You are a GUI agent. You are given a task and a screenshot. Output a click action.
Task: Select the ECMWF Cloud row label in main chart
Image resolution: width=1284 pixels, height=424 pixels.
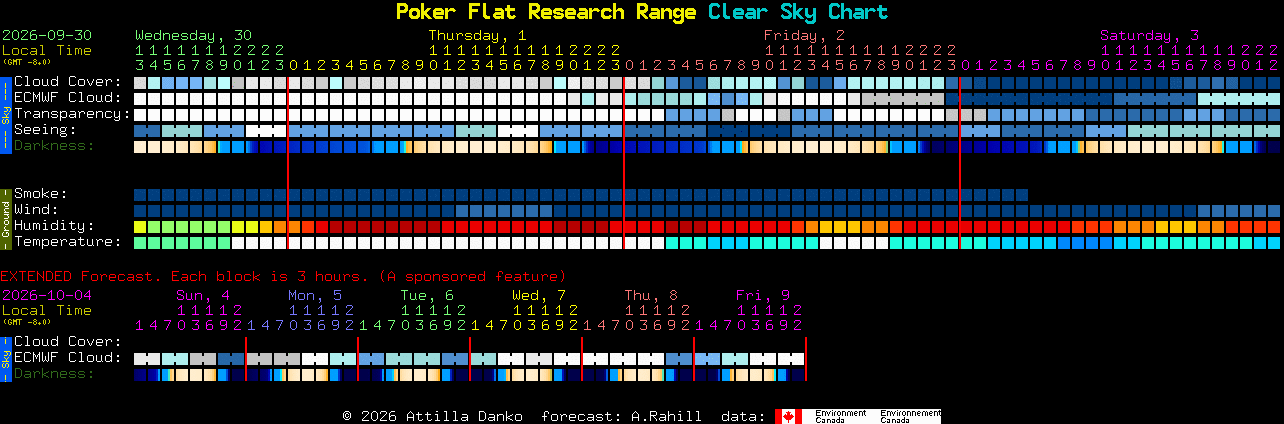pos(68,98)
